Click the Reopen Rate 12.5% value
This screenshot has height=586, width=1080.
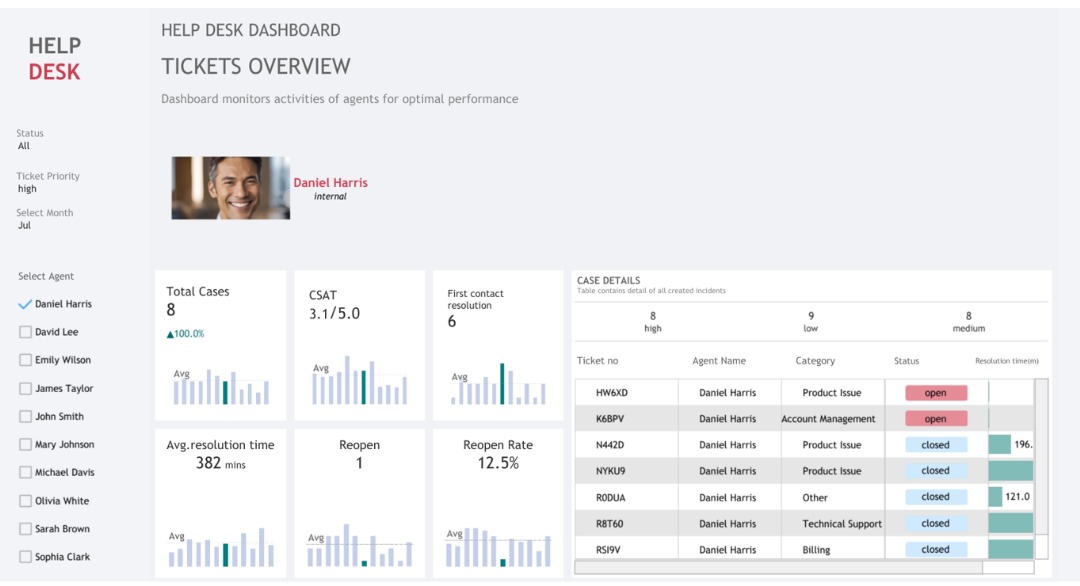point(498,463)
